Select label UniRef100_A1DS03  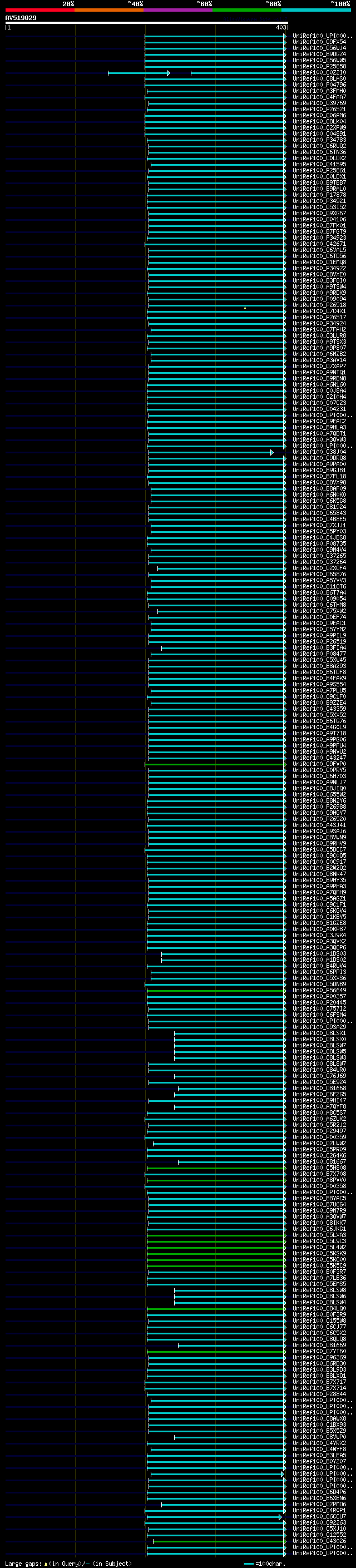click(x=319, y=953)
